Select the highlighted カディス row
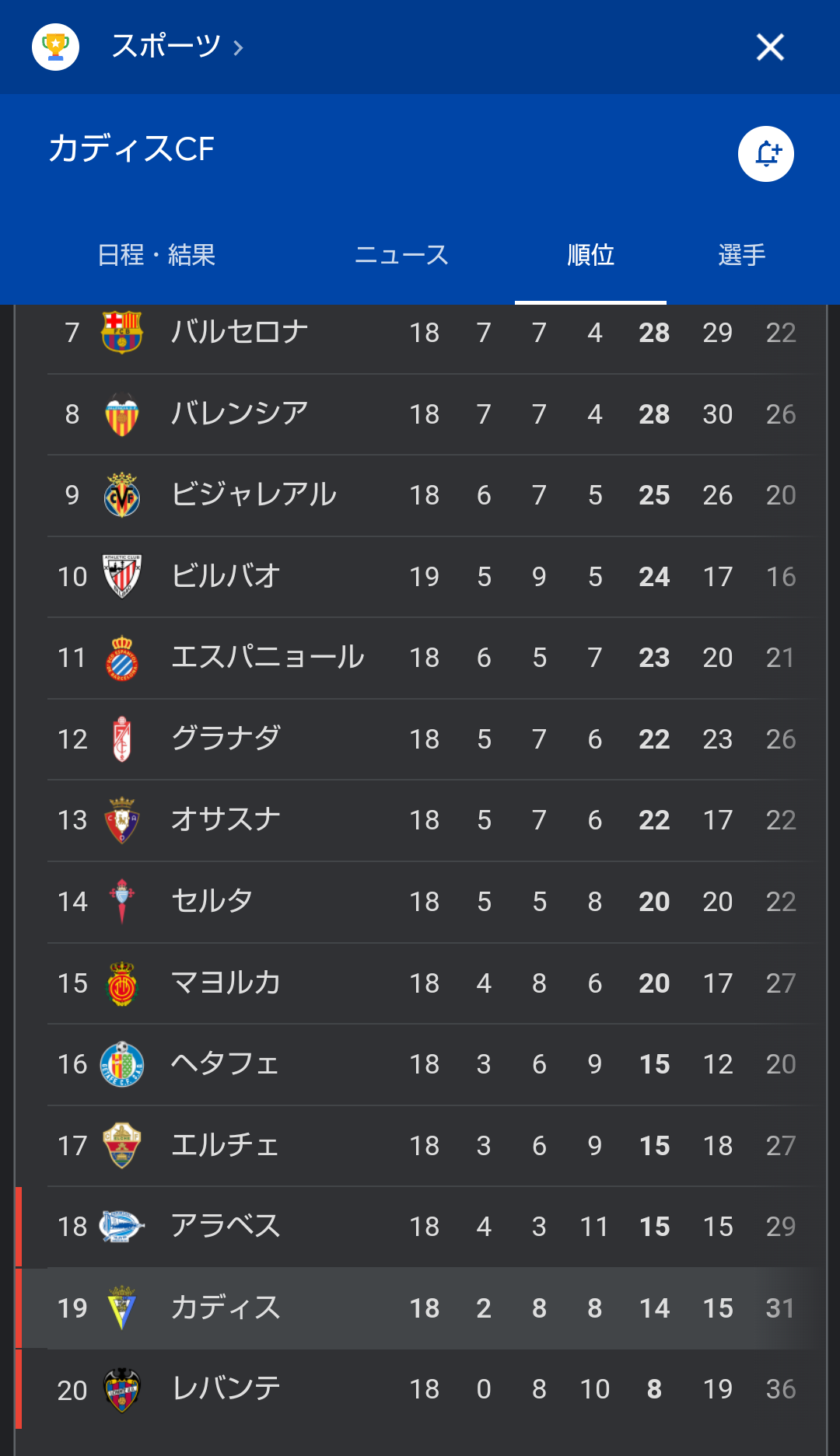Image resolution: width=840 pixels, height=1456 pixels. click(x=420, y=1308)
